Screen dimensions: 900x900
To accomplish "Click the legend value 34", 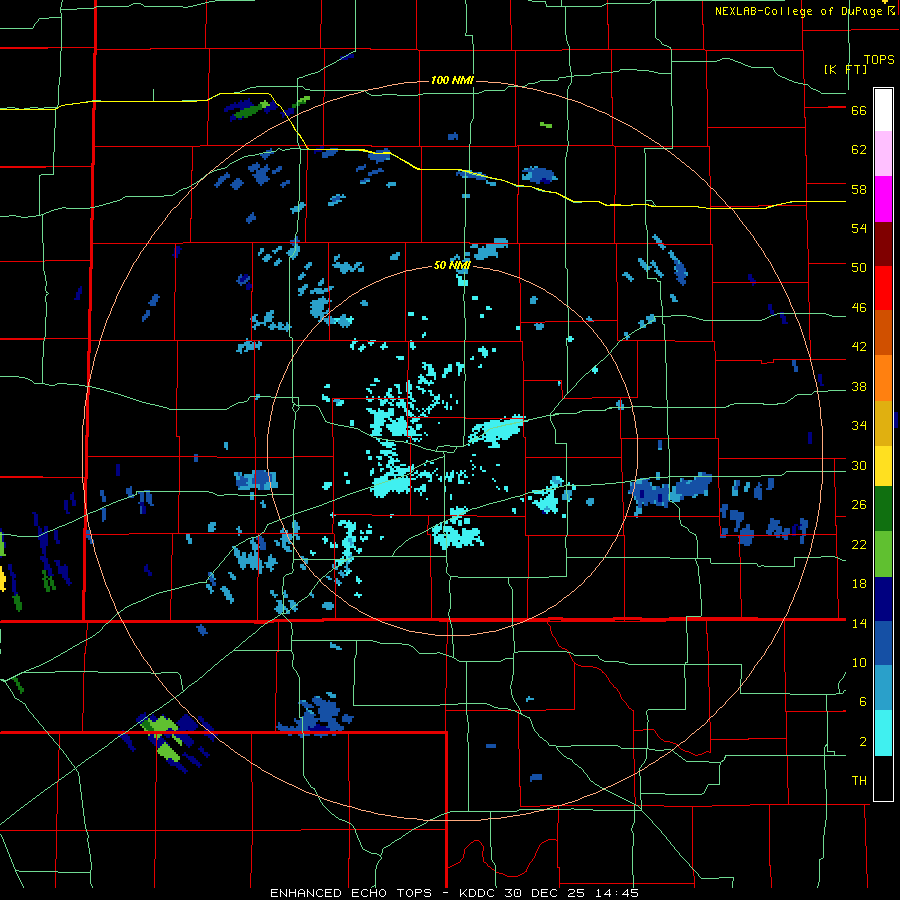I will (x=859, y=426).
